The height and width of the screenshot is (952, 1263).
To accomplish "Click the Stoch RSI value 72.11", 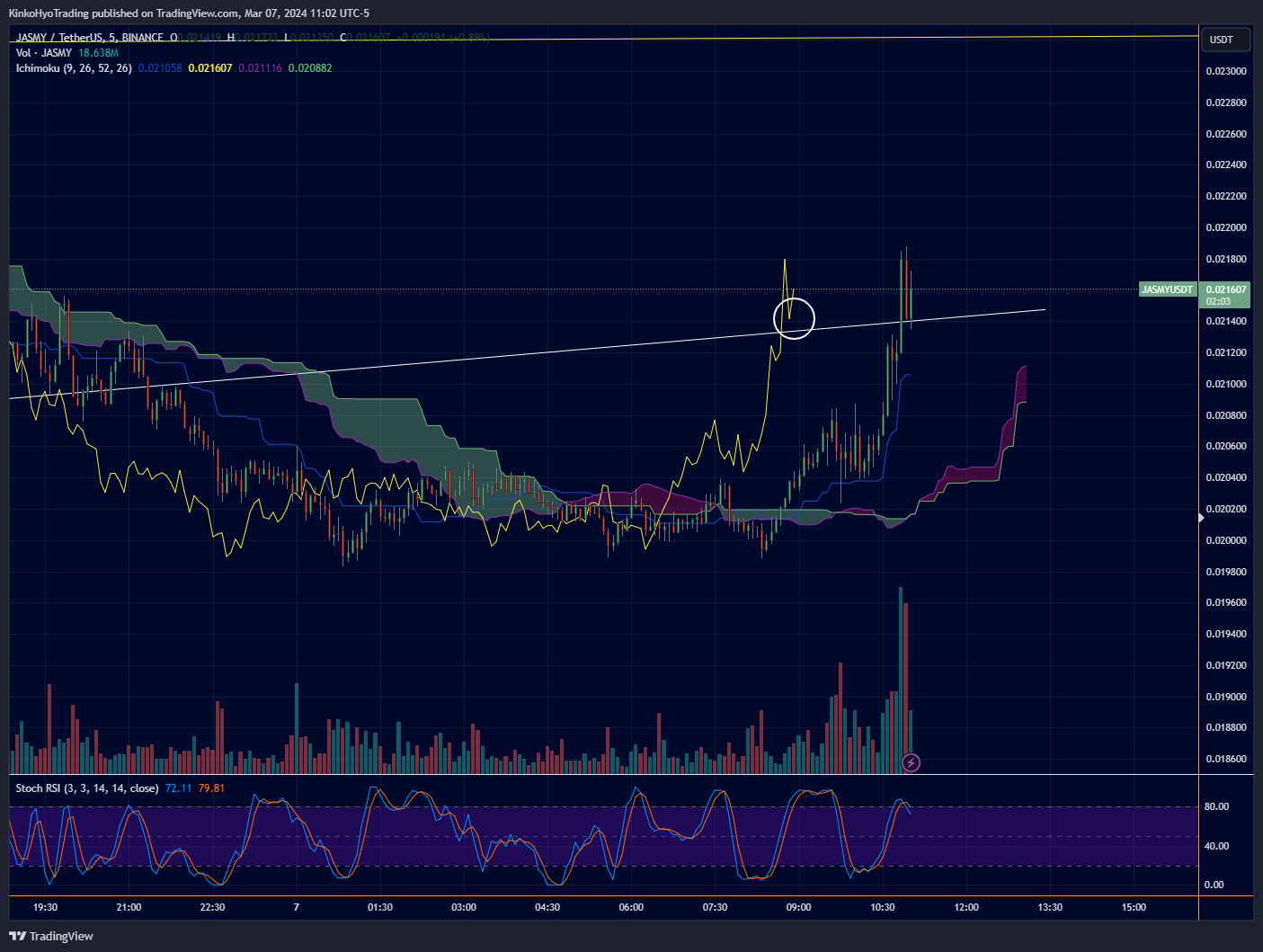I will pos(179,788).
